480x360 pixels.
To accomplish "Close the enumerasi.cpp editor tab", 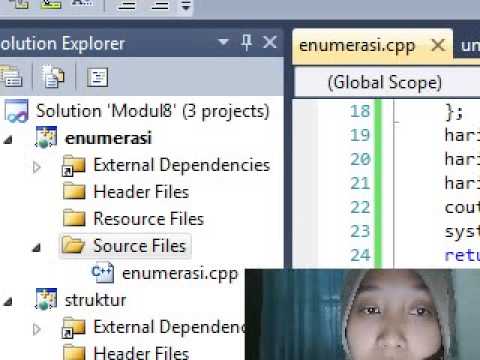I will click(x=438, y=45).
